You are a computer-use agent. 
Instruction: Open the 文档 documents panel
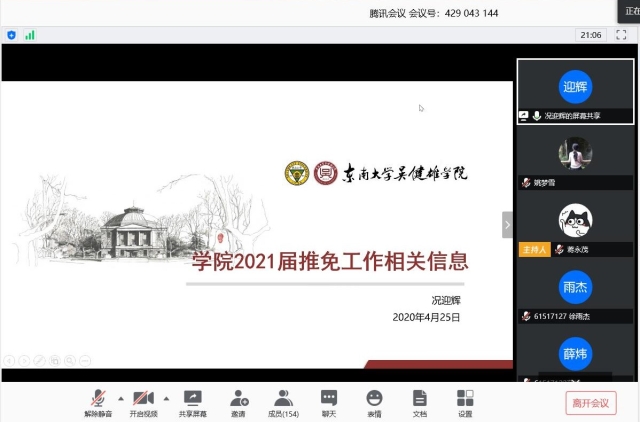(x=420, y=403)
